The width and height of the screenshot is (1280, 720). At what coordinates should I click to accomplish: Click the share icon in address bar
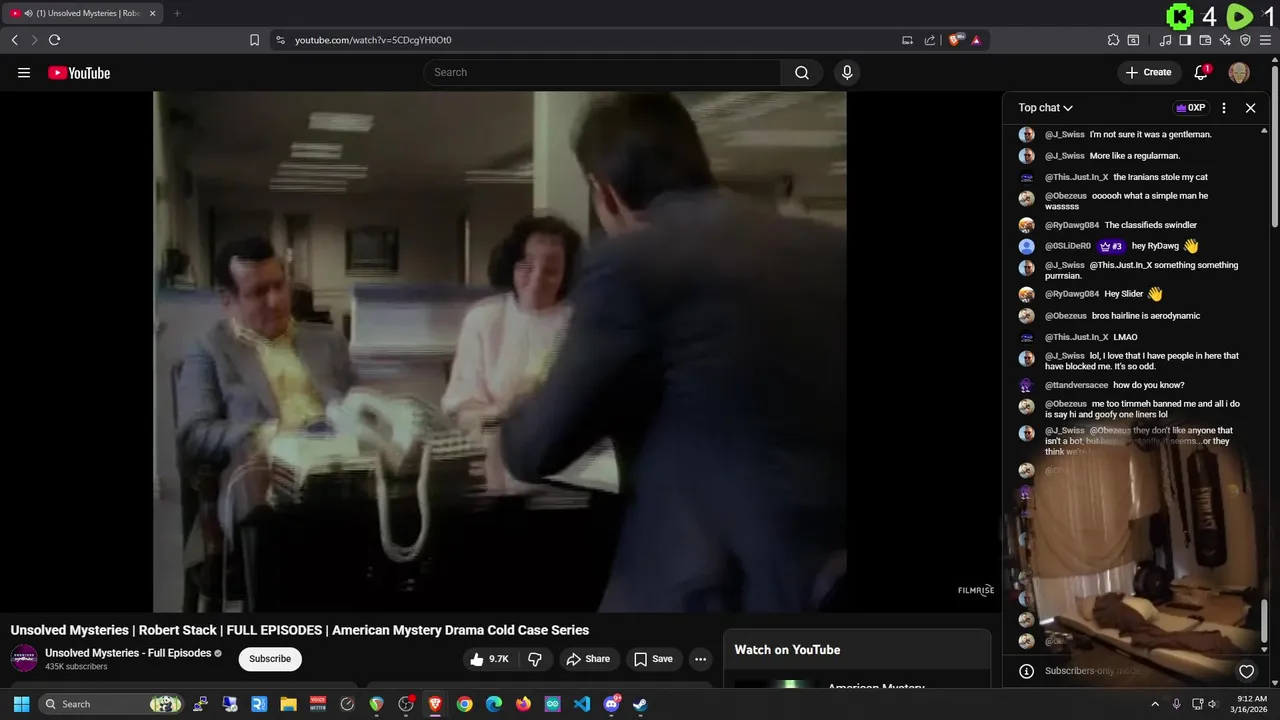click(x=930, y=40)
